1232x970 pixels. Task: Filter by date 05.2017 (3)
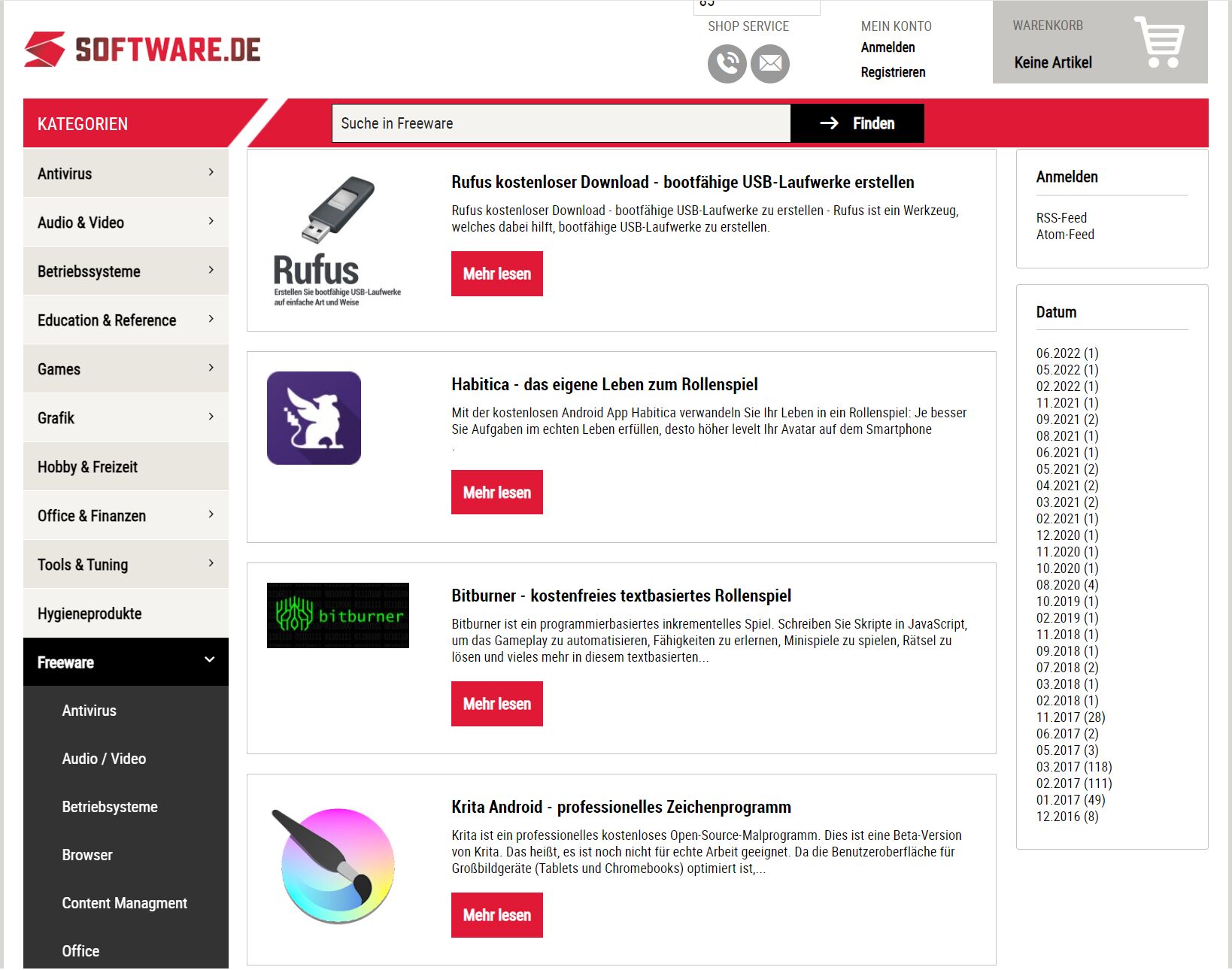(x=1067, y=750)
